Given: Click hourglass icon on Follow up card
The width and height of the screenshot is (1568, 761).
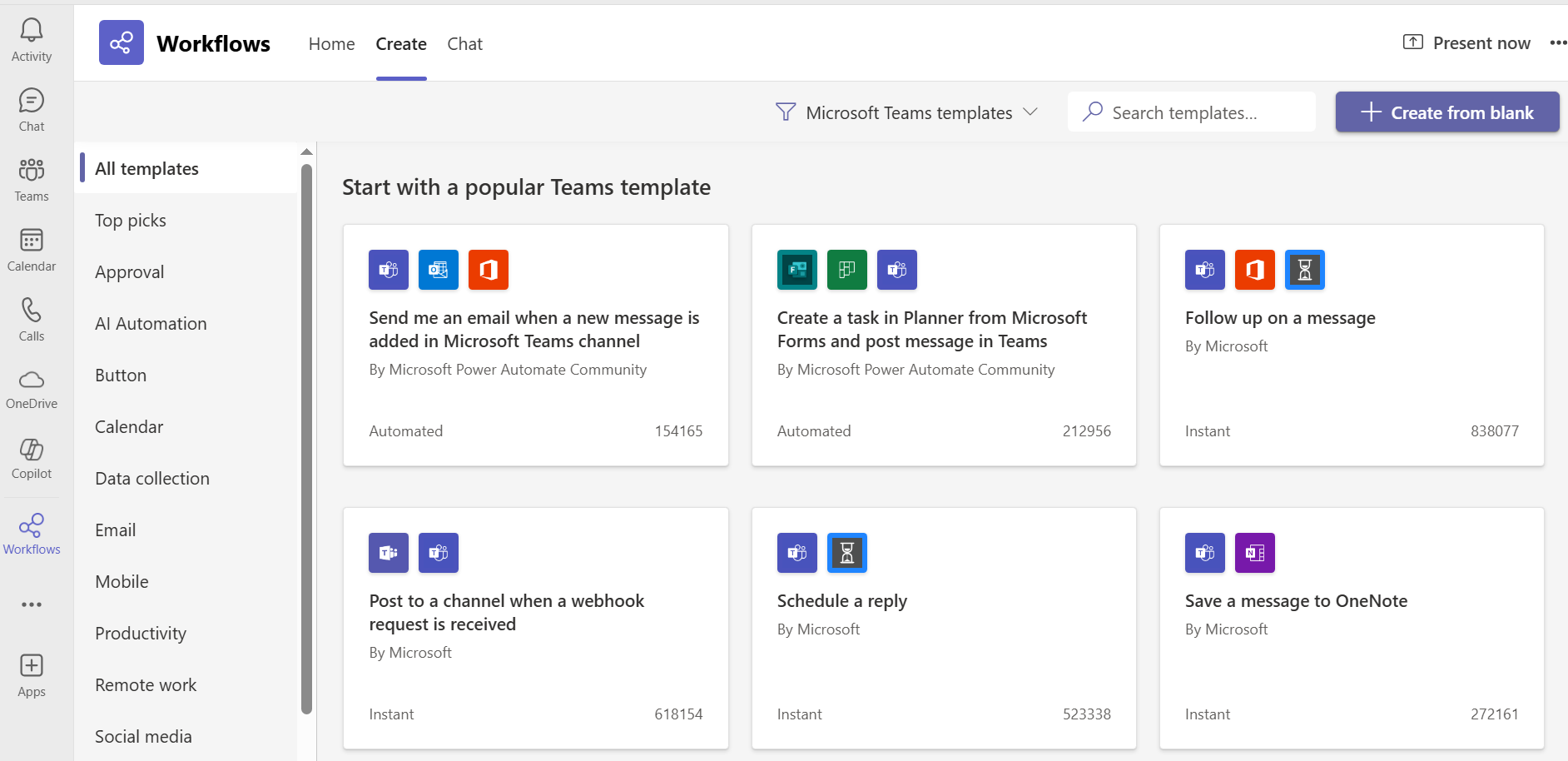Looking at the screenshot, I should tap(1305, 270).
